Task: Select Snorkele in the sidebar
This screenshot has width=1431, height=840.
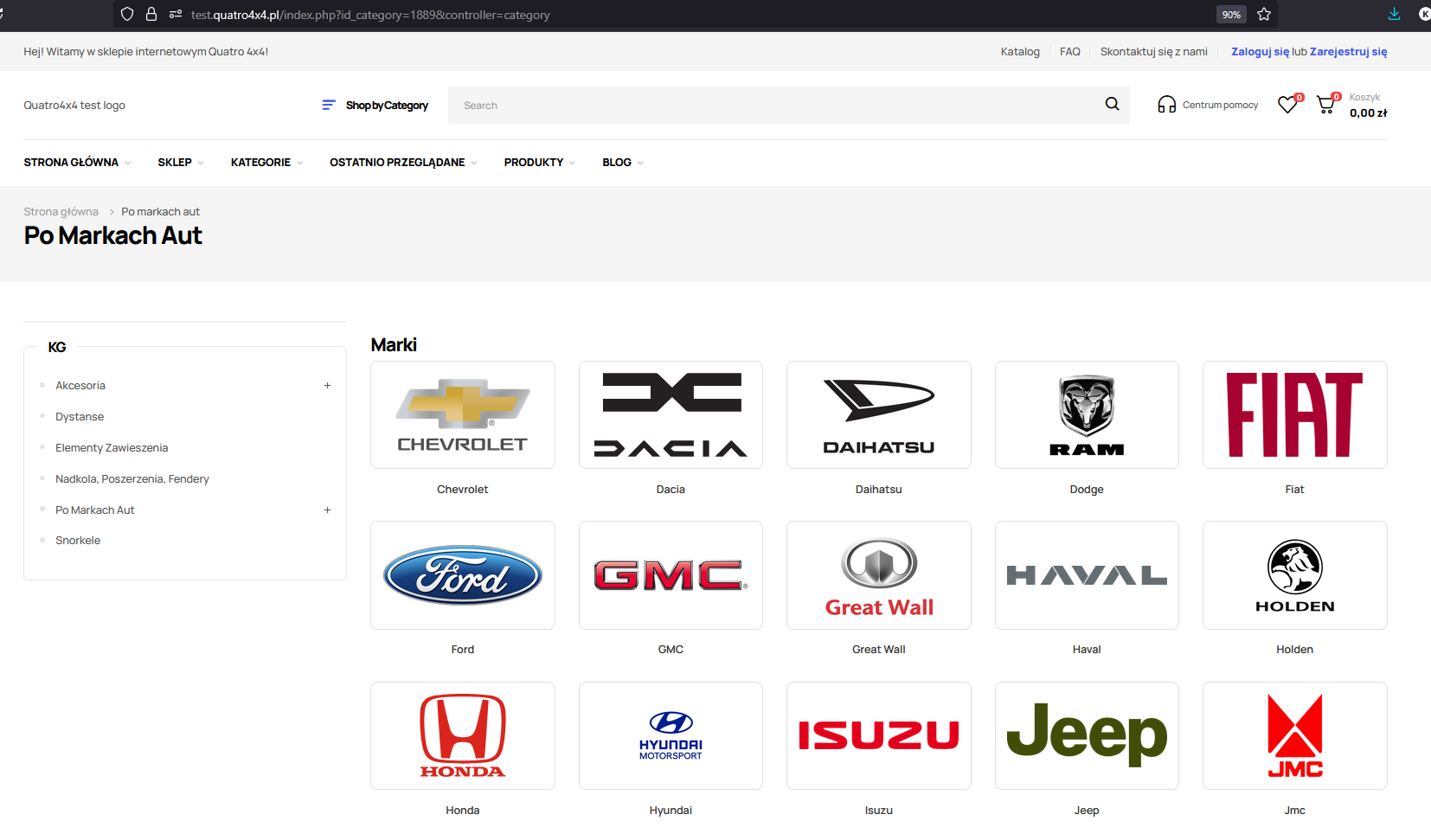Action: pos(78,540)
